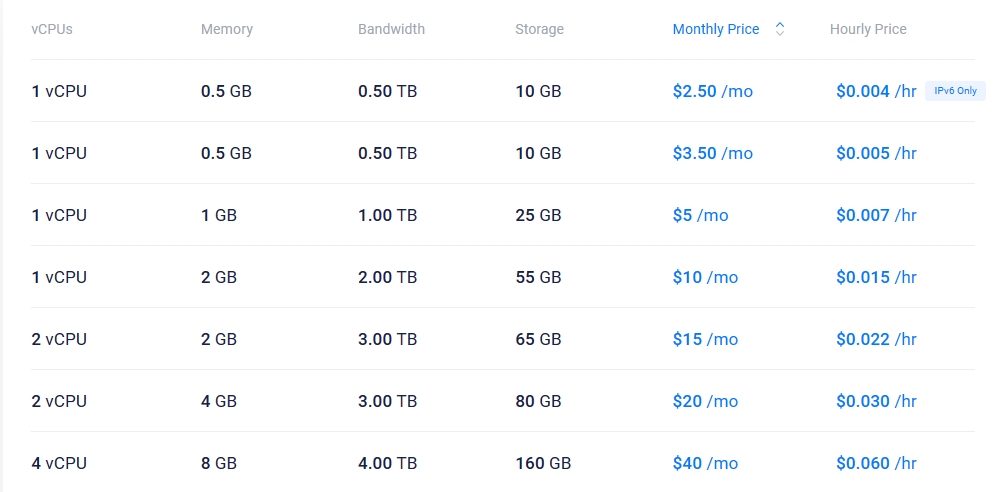Viewport: 994px width, 492px height.
Task: Select the $3.50 /mo plan price
Action: [712, 153]
